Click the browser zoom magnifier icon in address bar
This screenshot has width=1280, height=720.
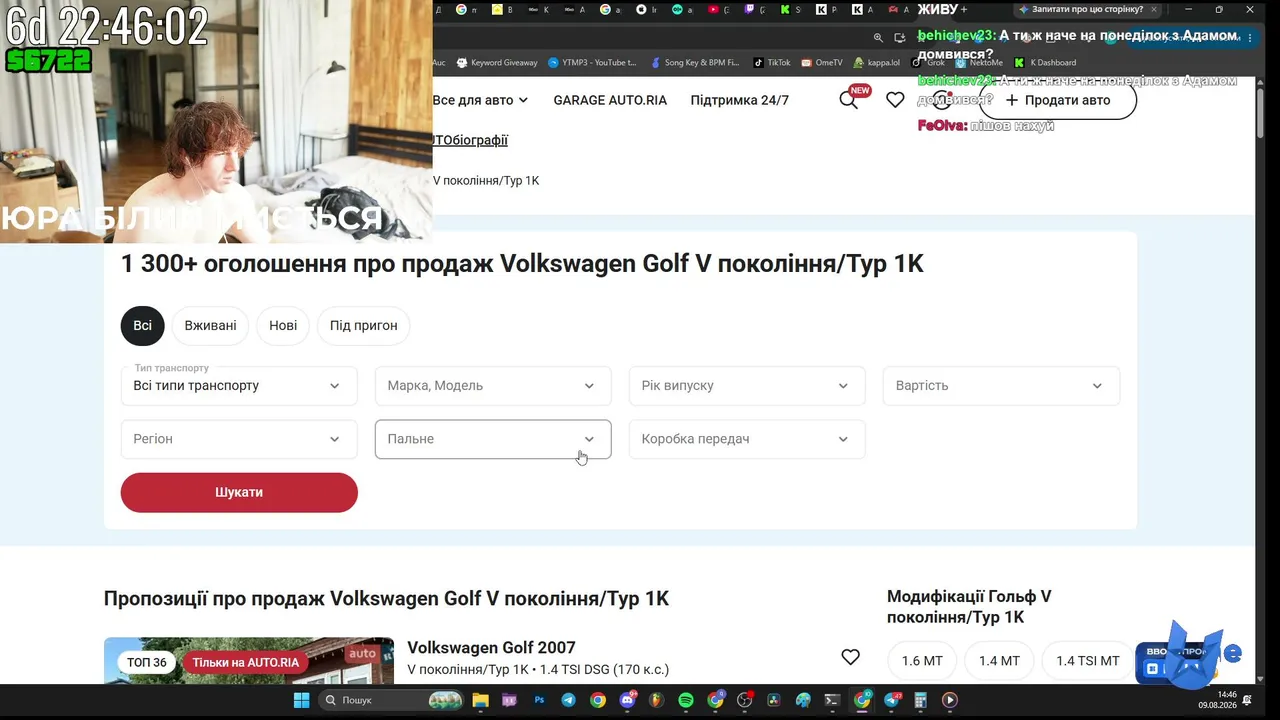pos(878,38)
